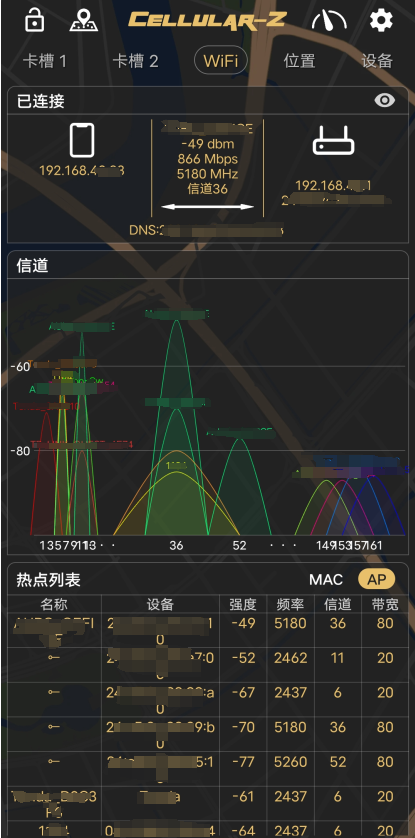Open the map location pin icon
415x838 pixels.
coord(84,20)
